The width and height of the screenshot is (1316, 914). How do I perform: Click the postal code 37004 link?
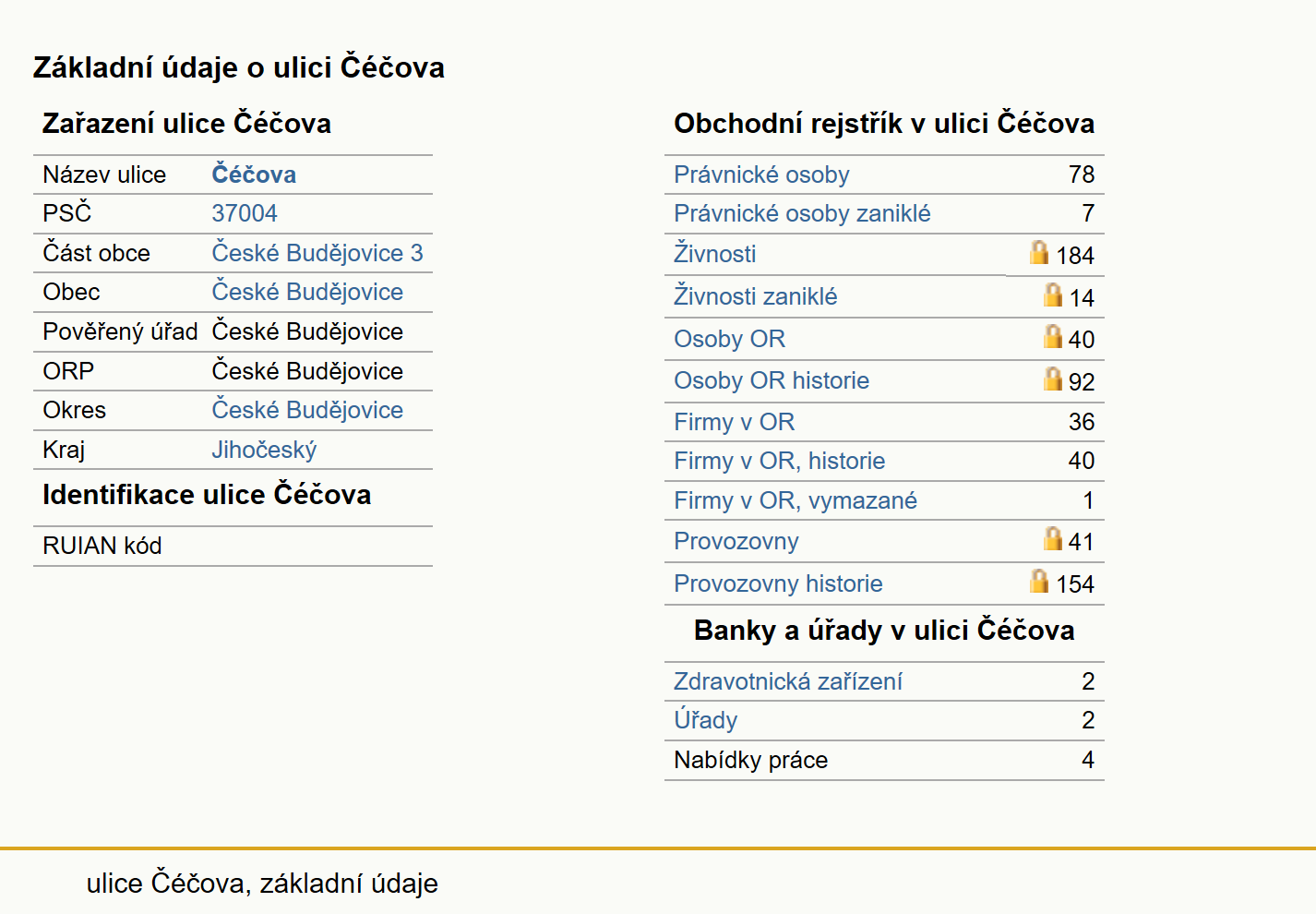pos(245,213)
